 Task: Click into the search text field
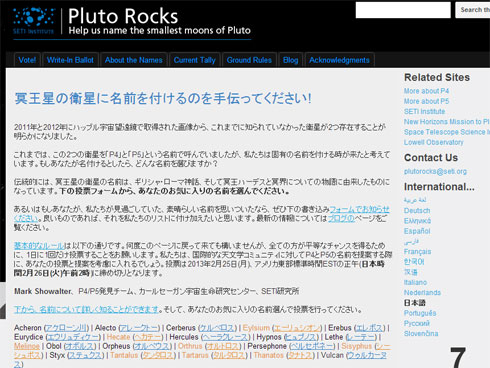click(403, 10)
